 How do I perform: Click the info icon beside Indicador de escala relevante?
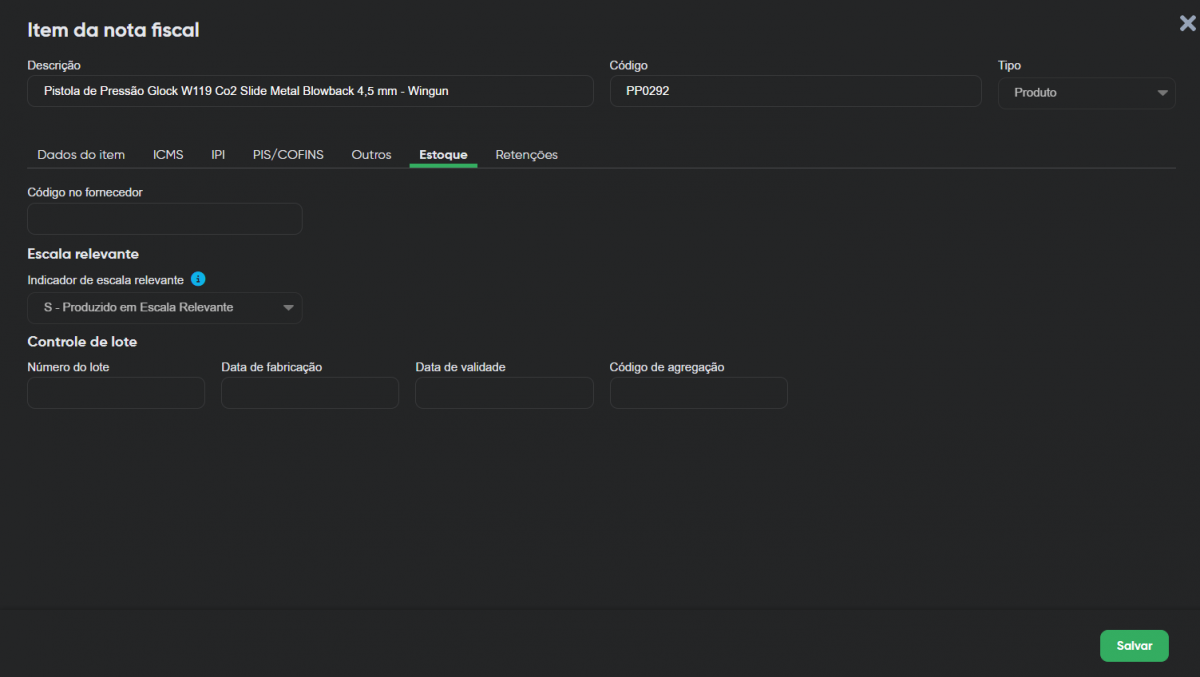(198, 279)
